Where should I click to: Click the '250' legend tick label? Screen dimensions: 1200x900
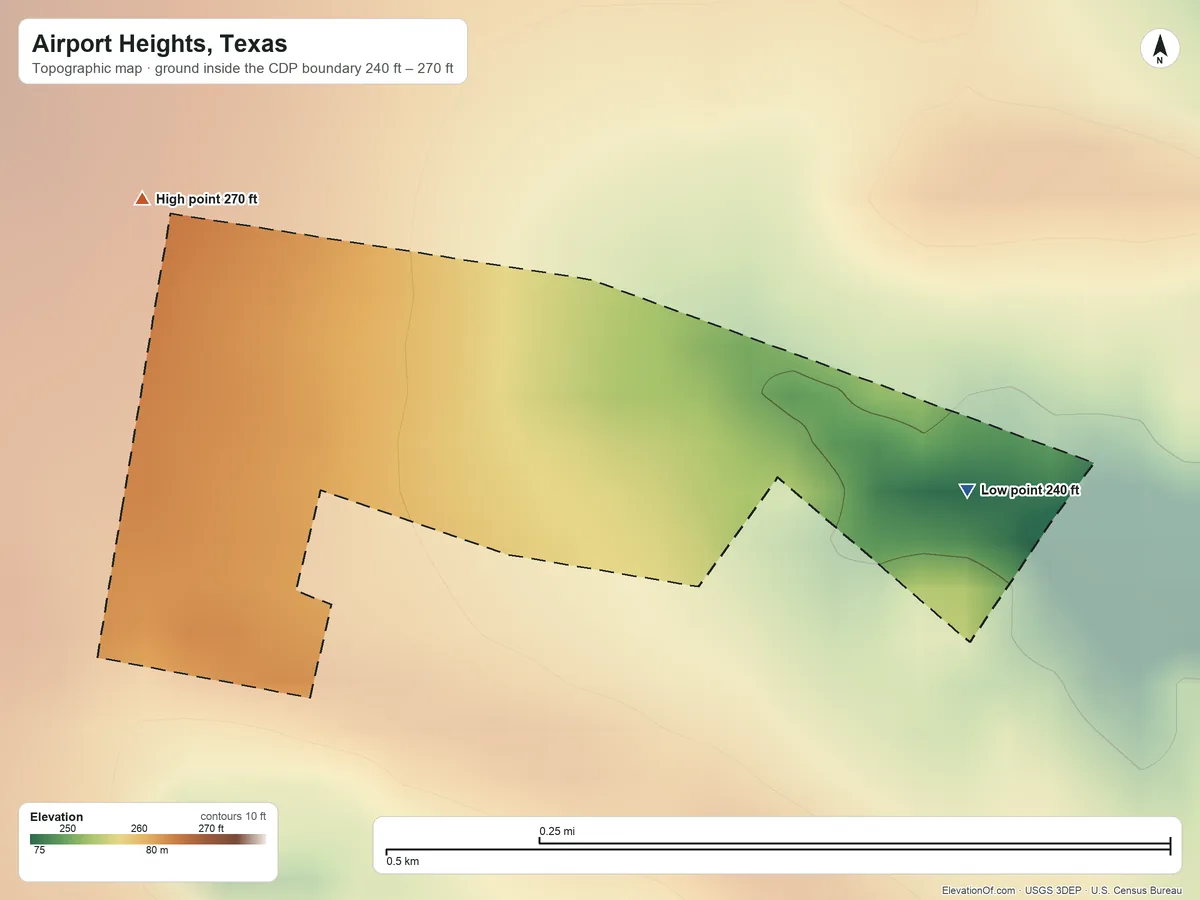(x=68, y=828)
